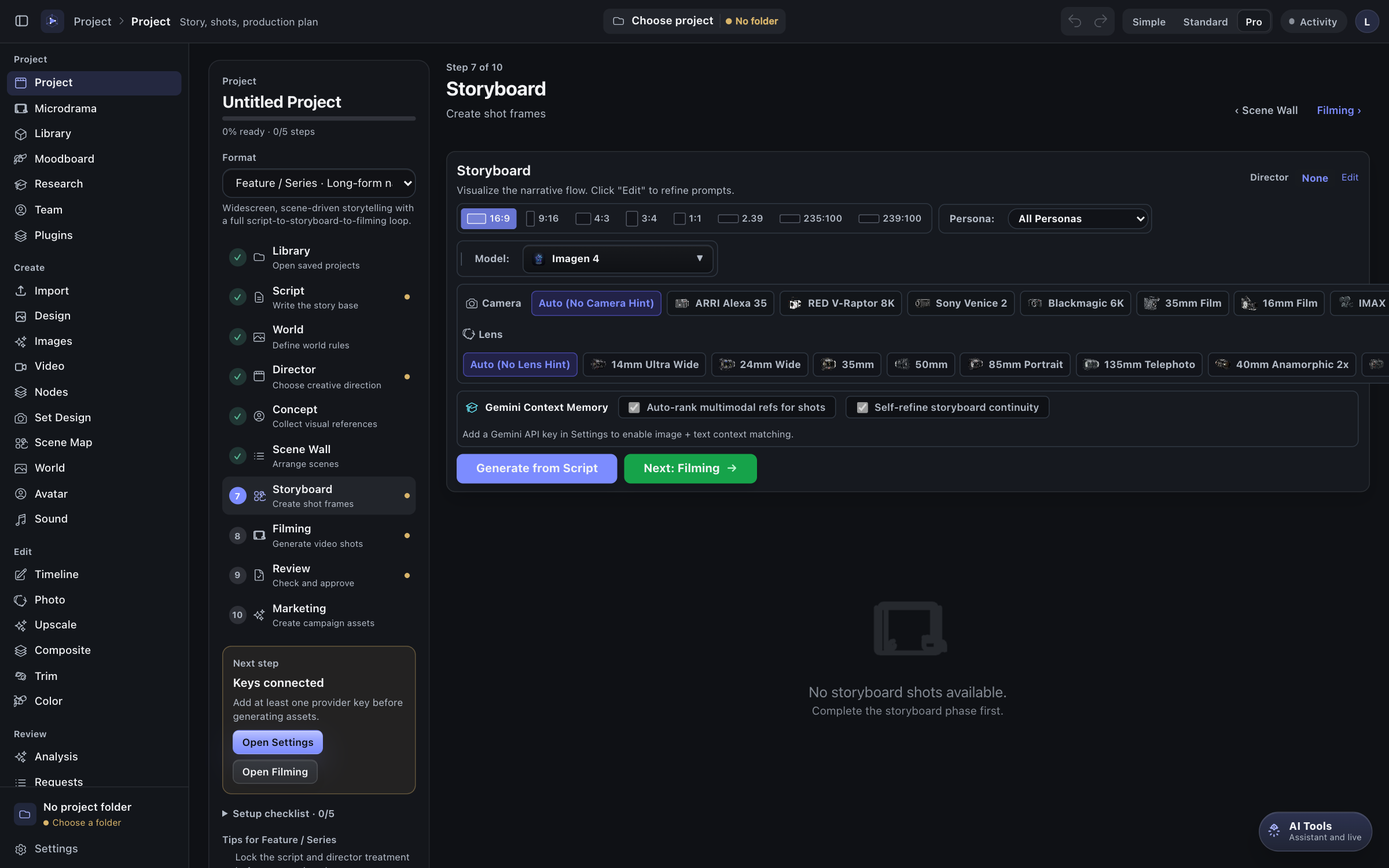Open Timeline in the sidebar

click(x=94, y=574)
